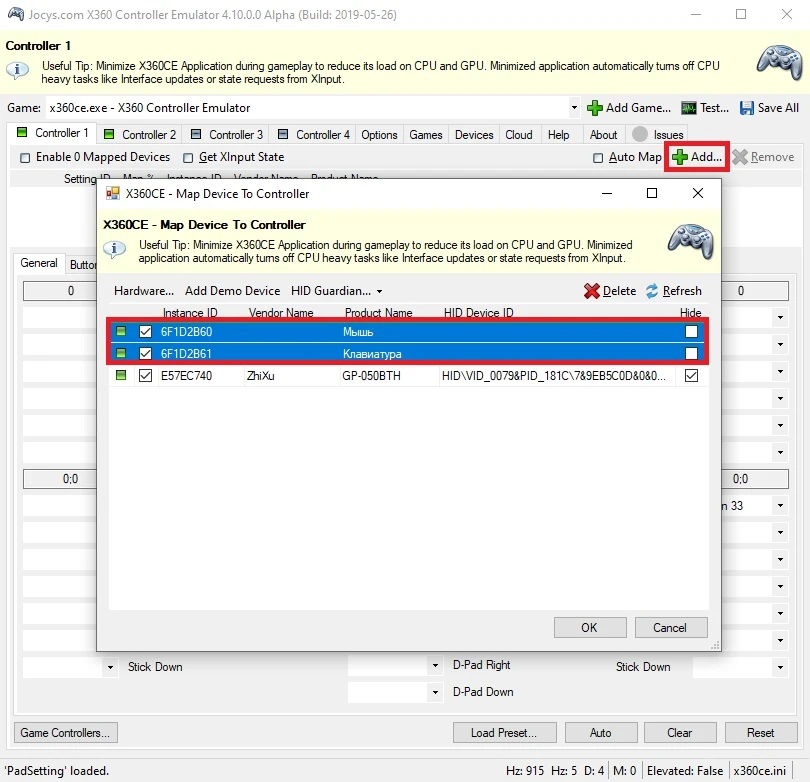Click the main window title bar gamepad icon
Image resolution: width=810 pixels, height=782 pixels.
tap(15, 14)
